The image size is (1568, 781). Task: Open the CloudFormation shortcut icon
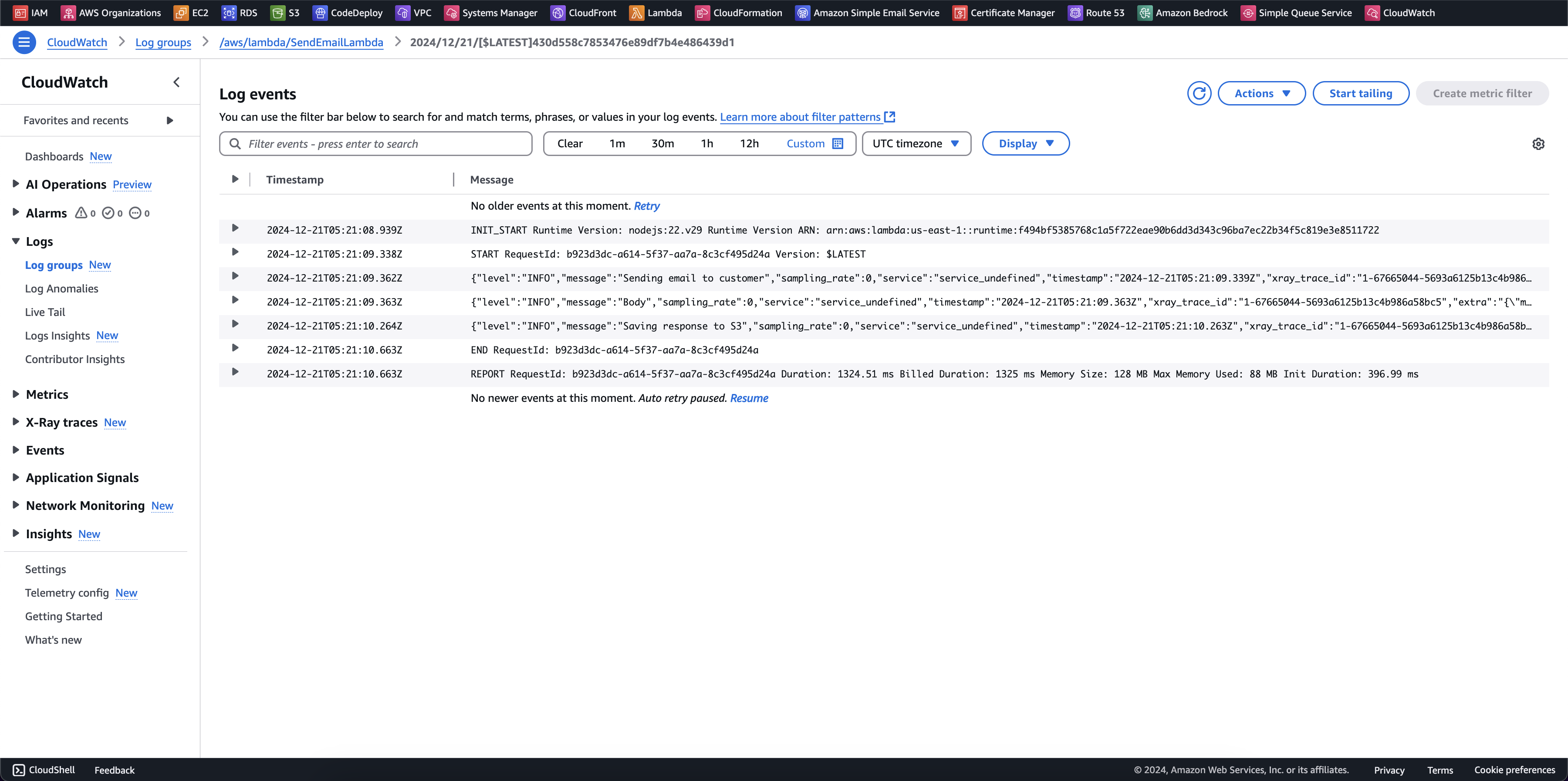(703, 13)
